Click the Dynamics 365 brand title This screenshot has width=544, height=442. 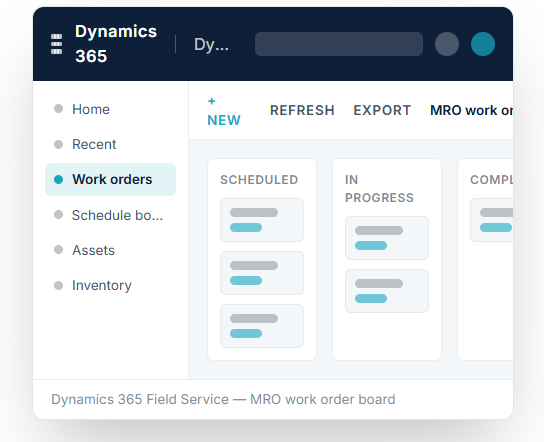point(116,44)
